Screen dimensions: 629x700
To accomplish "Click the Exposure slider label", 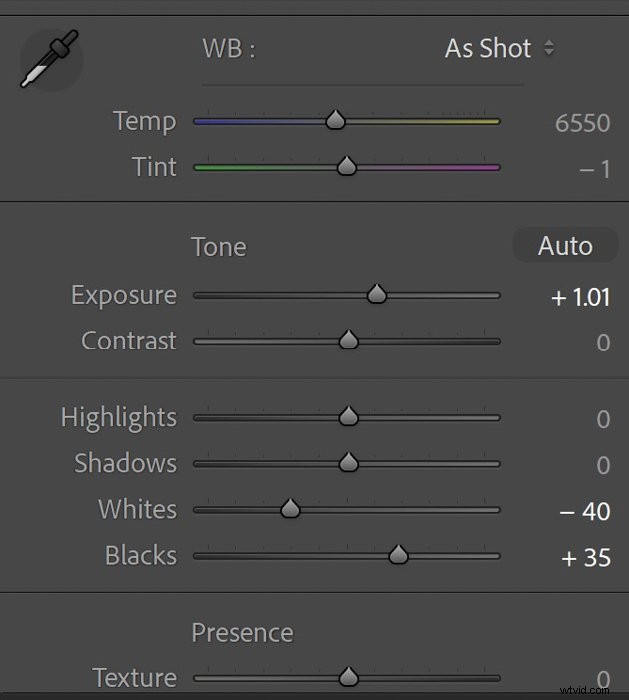I will click(x=124, y=296).
